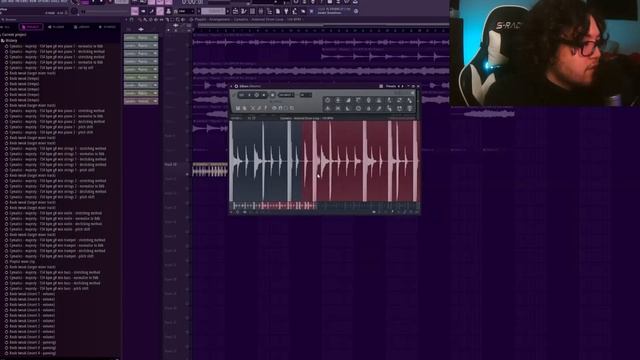Select the last purple clip in picker list
The height and width of the screenshot is (360, 640).
click(141, 101)
